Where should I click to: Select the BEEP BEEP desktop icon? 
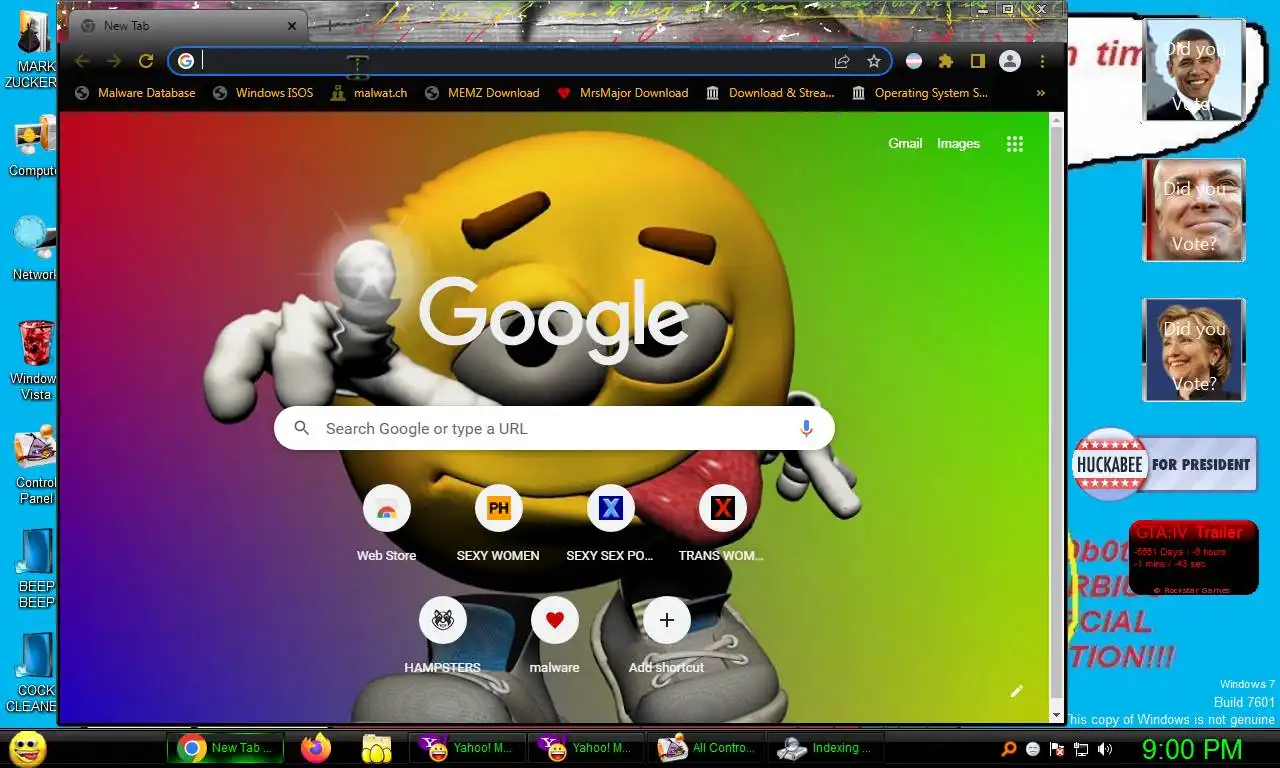(36, 568)
